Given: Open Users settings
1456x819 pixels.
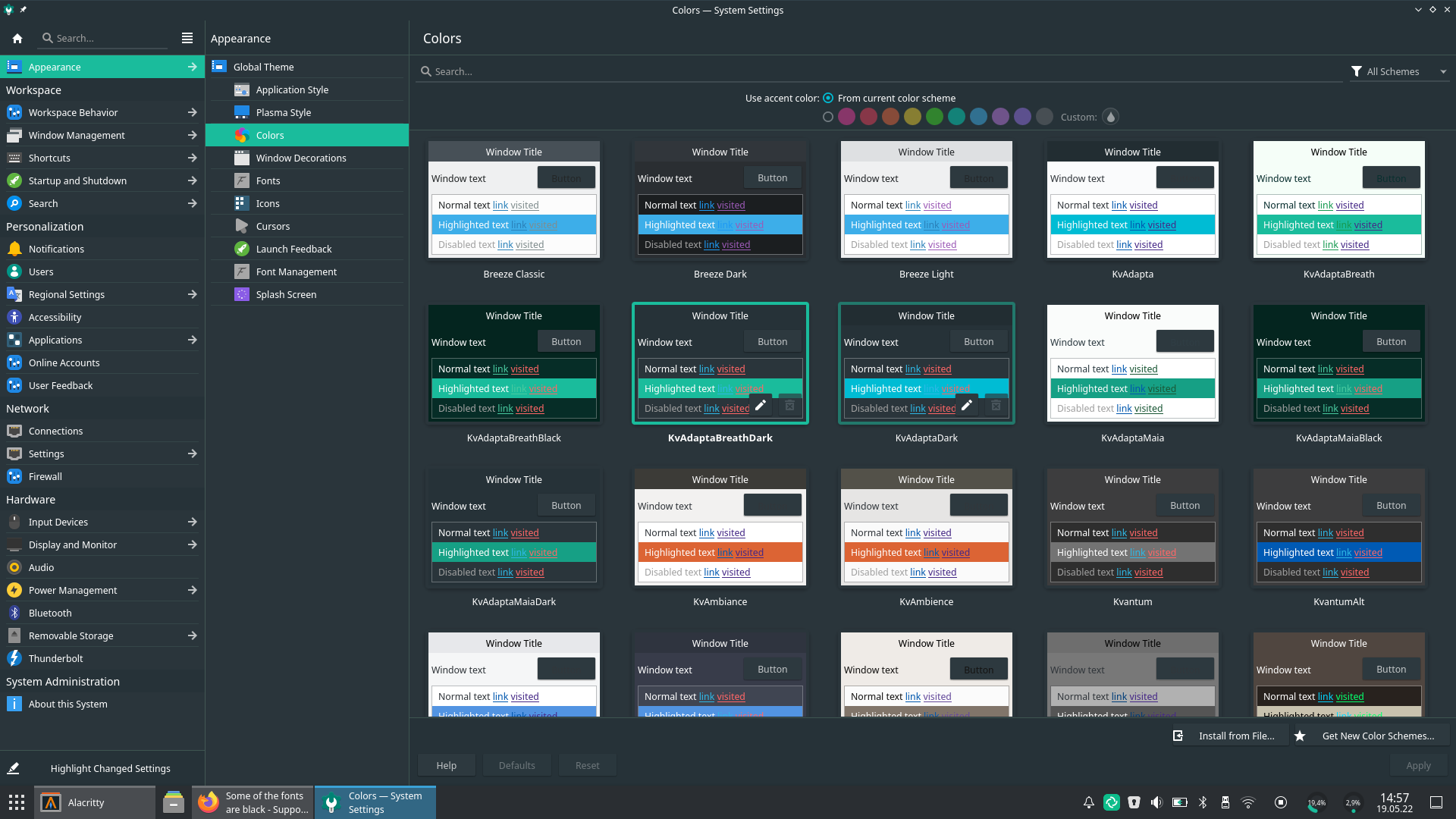Looking at the screenshot, I should [x=102, y=271].
